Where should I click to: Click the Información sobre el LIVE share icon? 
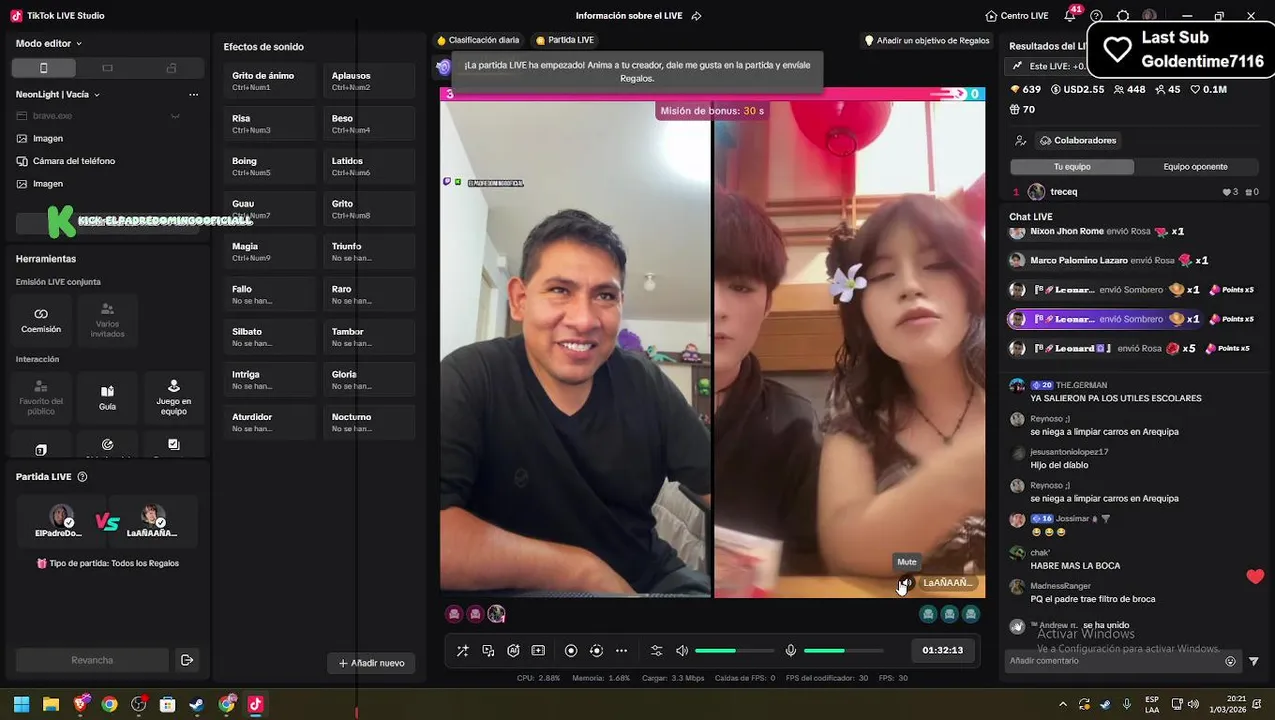696,16
